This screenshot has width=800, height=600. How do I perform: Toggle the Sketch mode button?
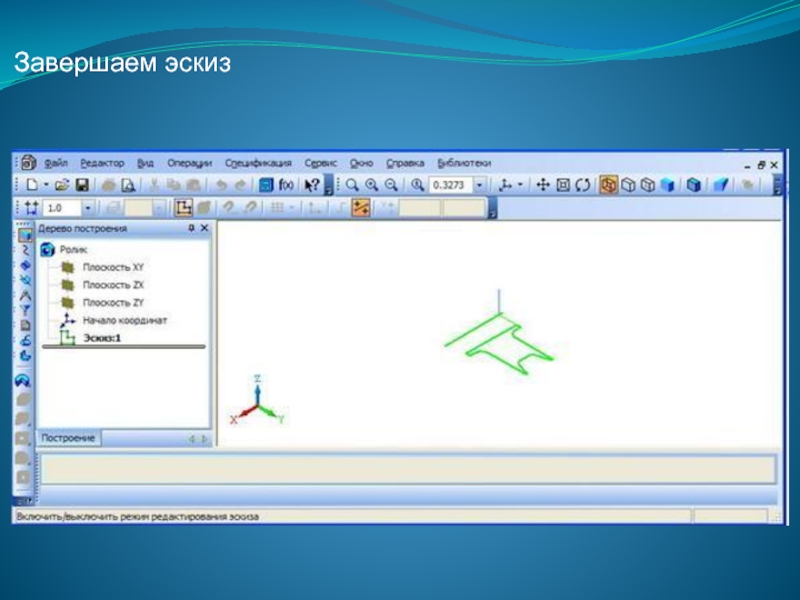tap(183, 208)
